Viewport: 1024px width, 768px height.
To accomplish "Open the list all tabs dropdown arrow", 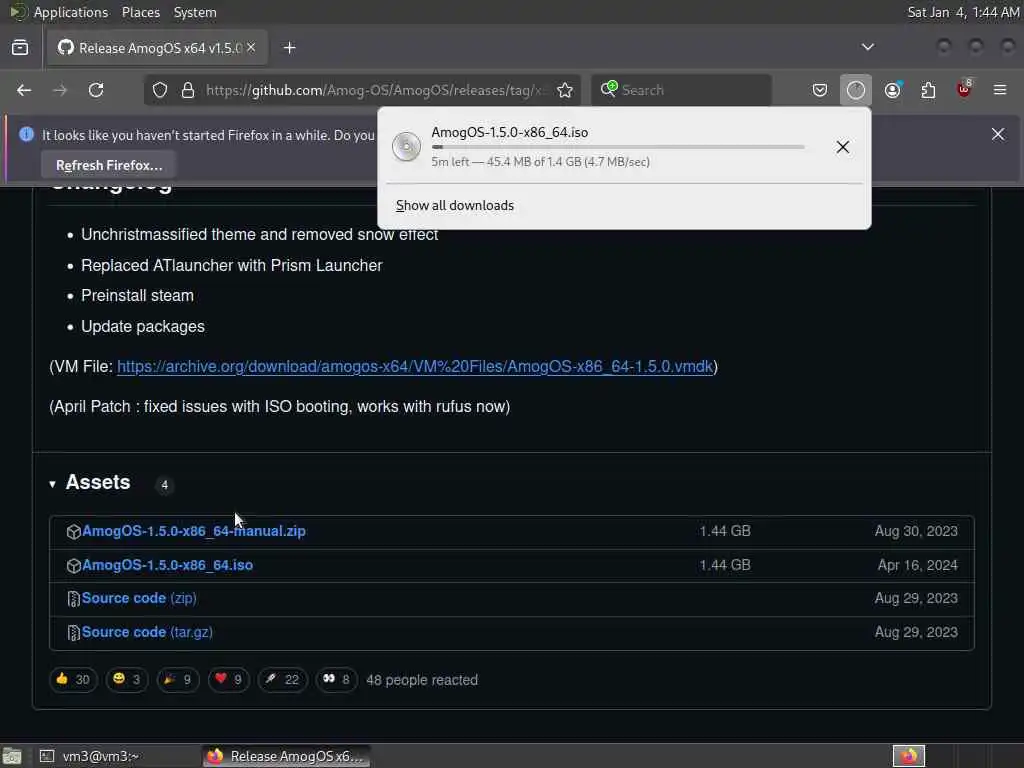I will point(867,47).
